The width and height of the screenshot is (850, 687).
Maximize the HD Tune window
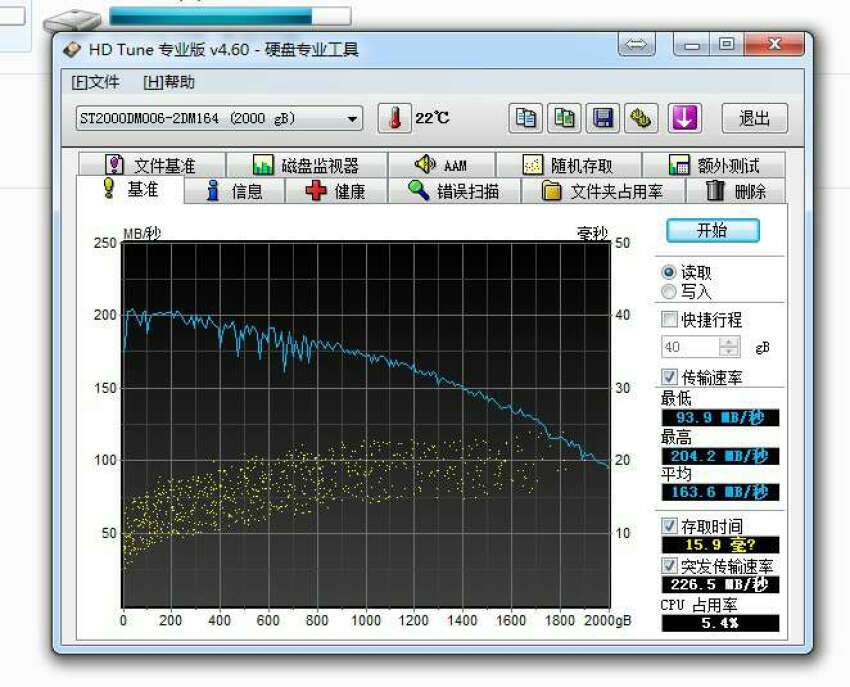[x=727, y=44]
